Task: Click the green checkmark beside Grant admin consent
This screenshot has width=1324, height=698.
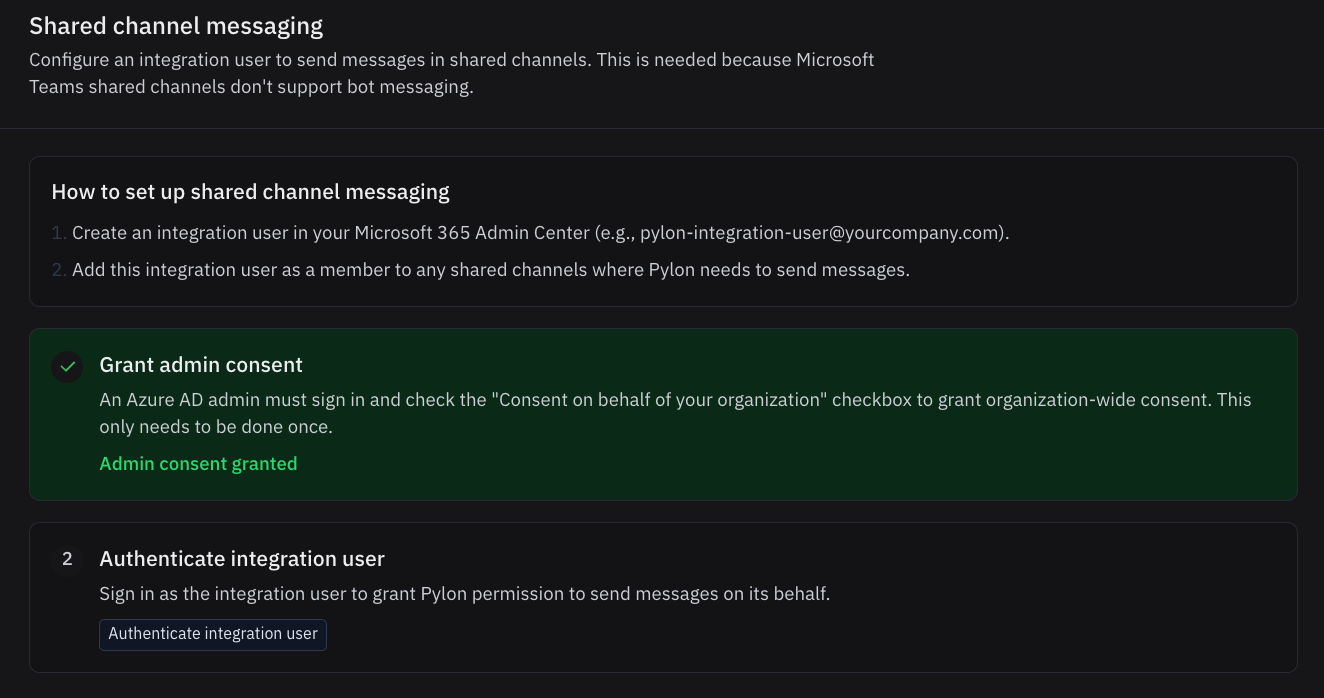Action: pyautogui.click(x=67, y=366)
